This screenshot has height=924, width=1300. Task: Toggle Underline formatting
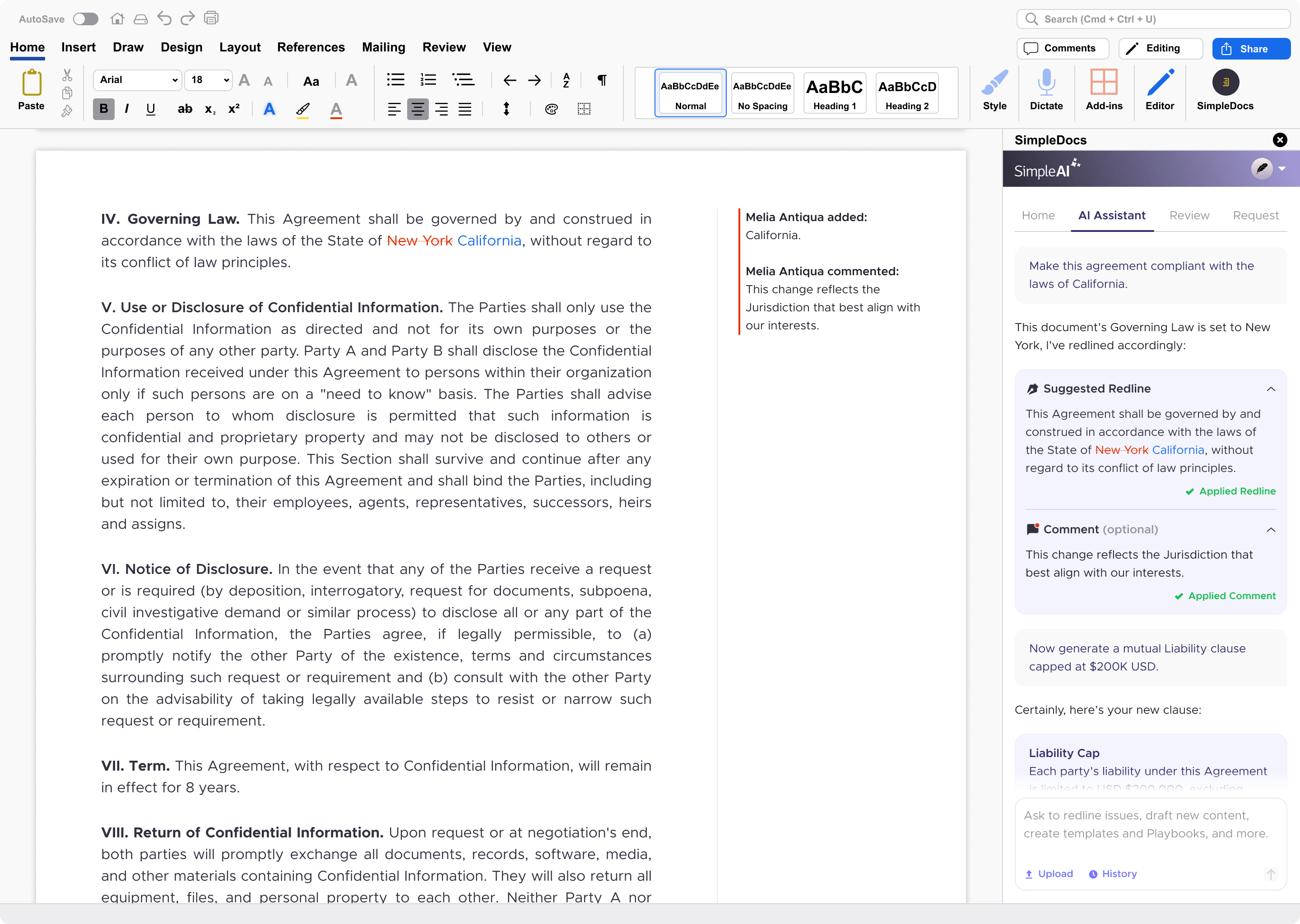click(150, 109)
